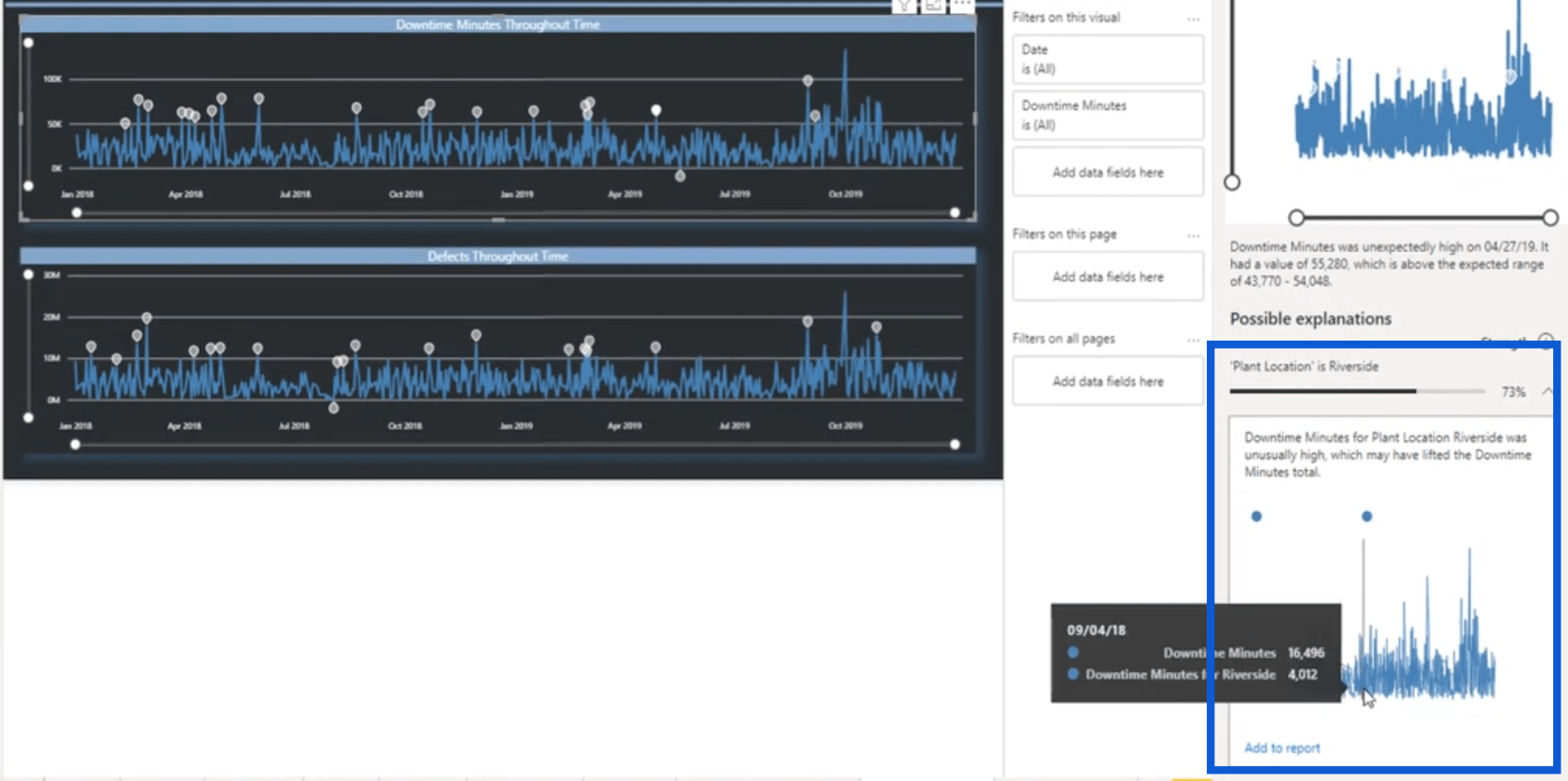Click the Add to report link
Image resolution: width=1568 pixels, height=781 pixels.
pyautogui.click(x=1281, y=747)
